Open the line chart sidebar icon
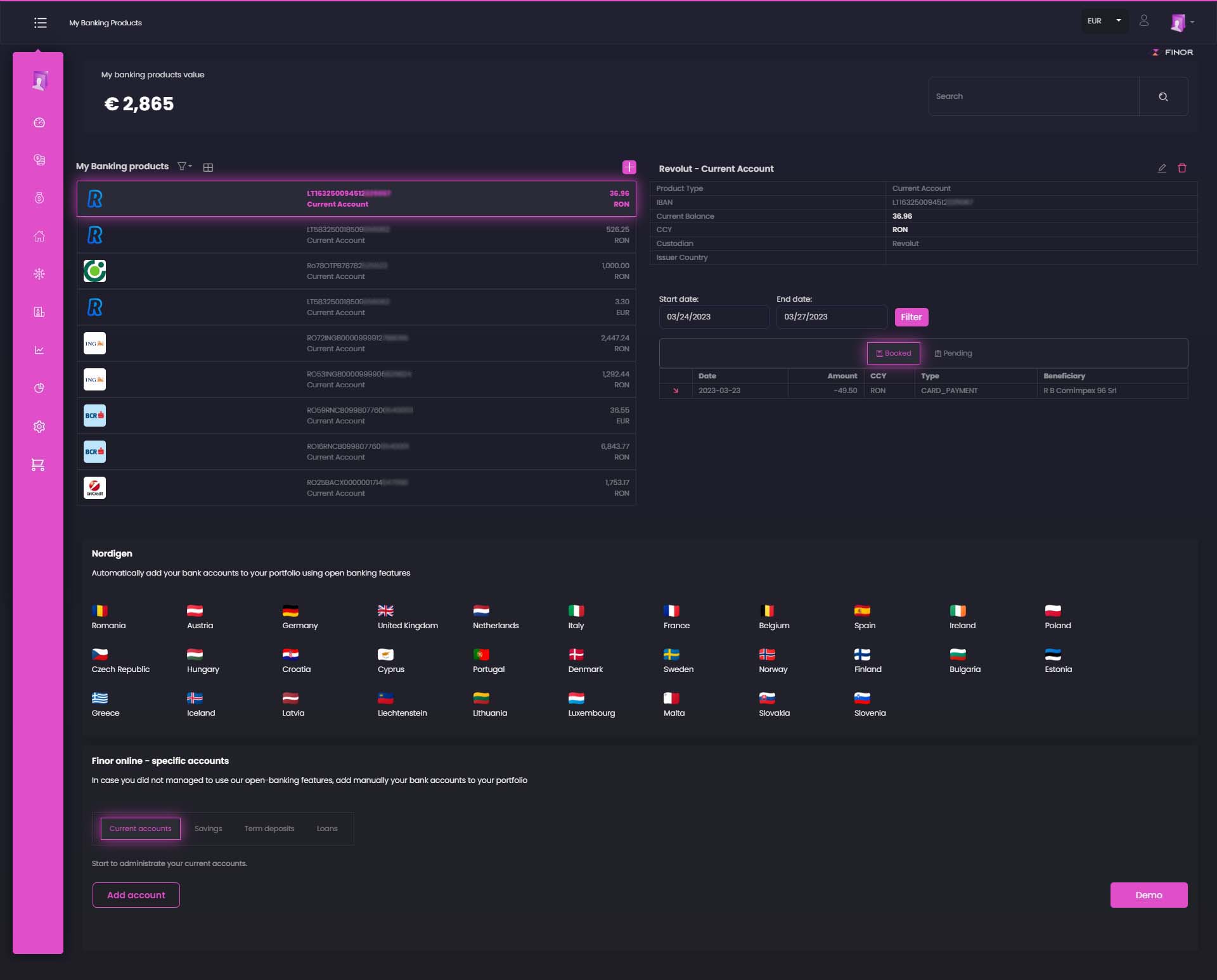This screenshot has width=1217, height=980. coord(39,350)
